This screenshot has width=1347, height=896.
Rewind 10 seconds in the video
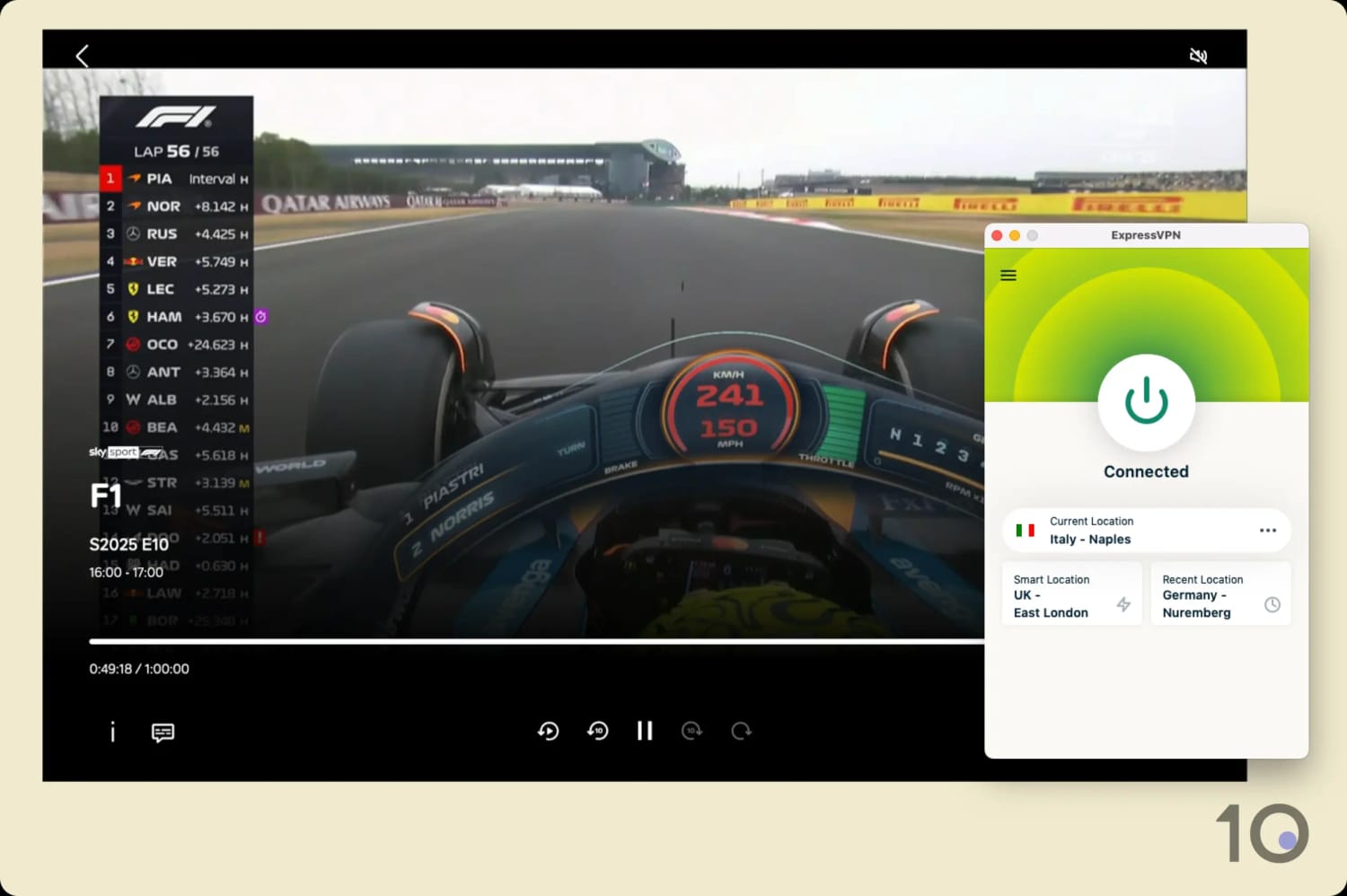(x=598, y=731)
